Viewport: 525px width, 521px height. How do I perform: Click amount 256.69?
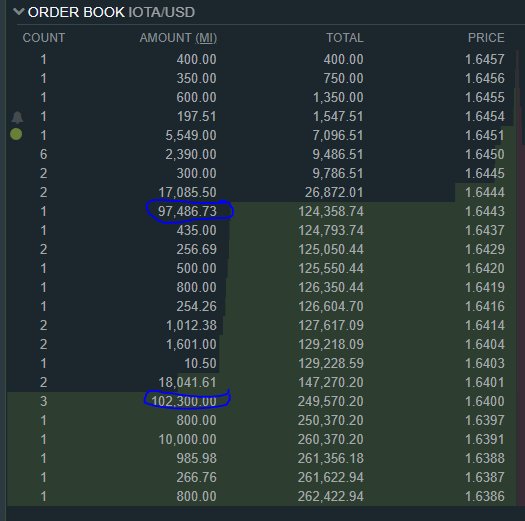[197, 249]
